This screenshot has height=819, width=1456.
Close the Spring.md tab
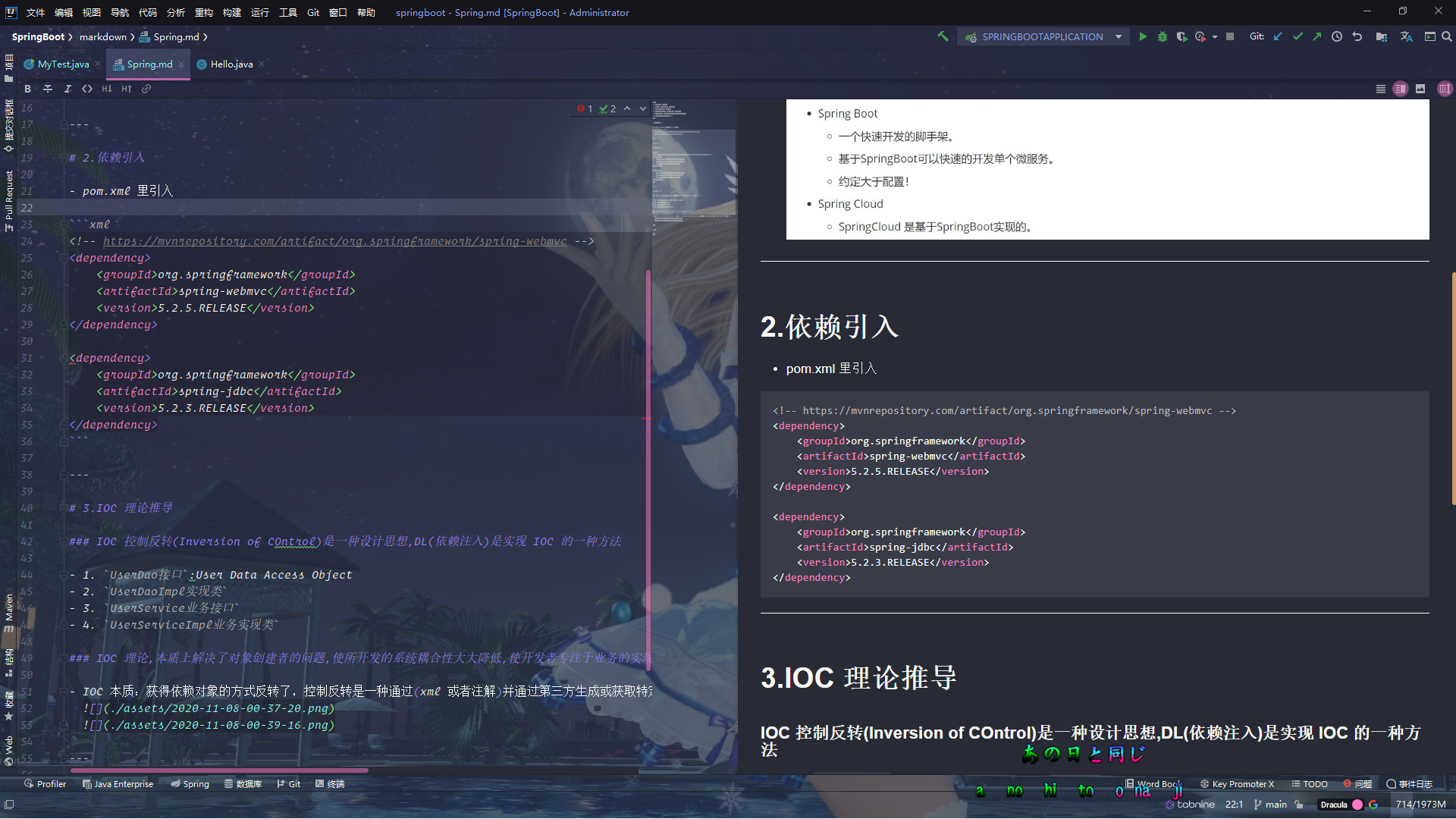point(181,64)
